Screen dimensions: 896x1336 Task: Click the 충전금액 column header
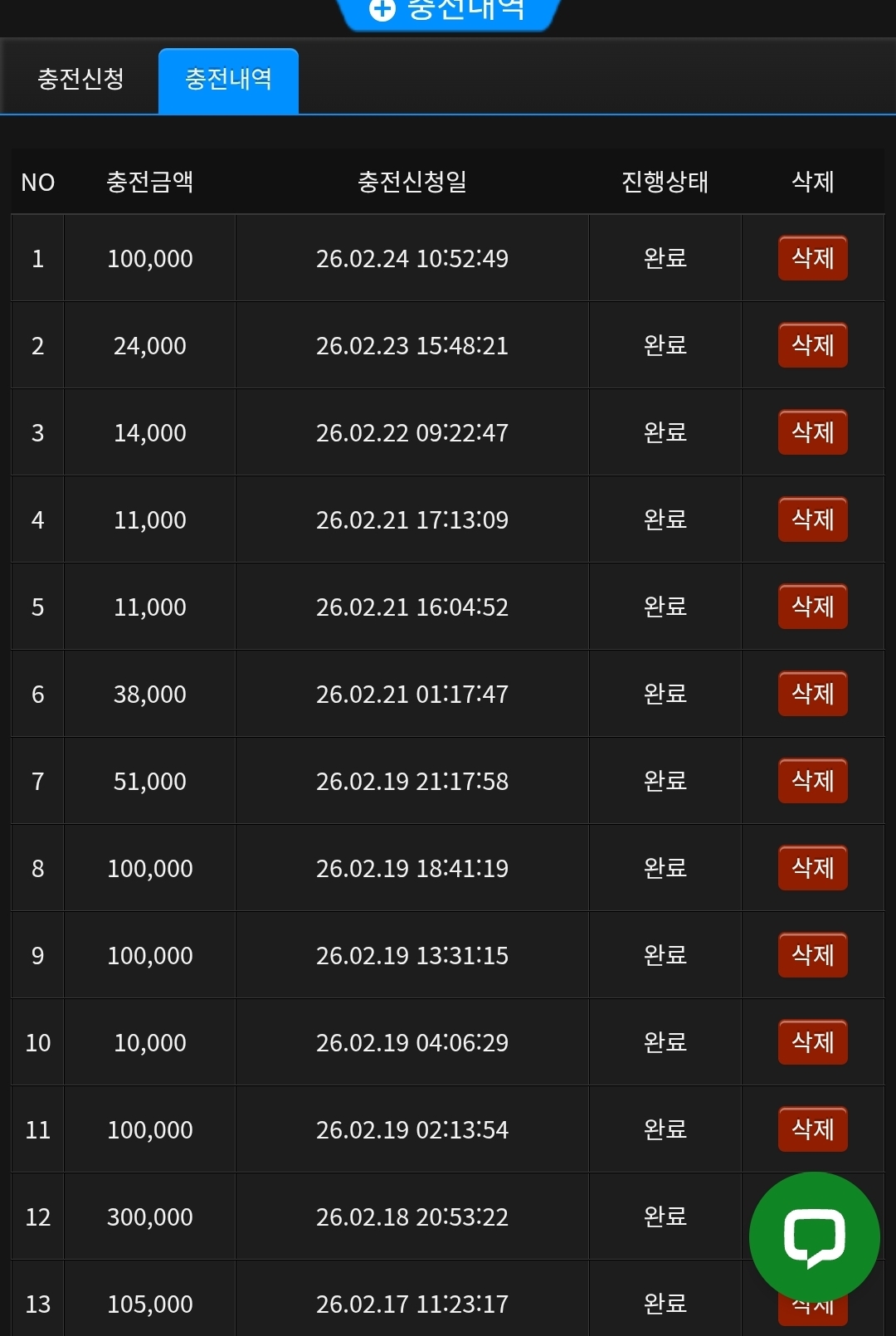(150, 182)
